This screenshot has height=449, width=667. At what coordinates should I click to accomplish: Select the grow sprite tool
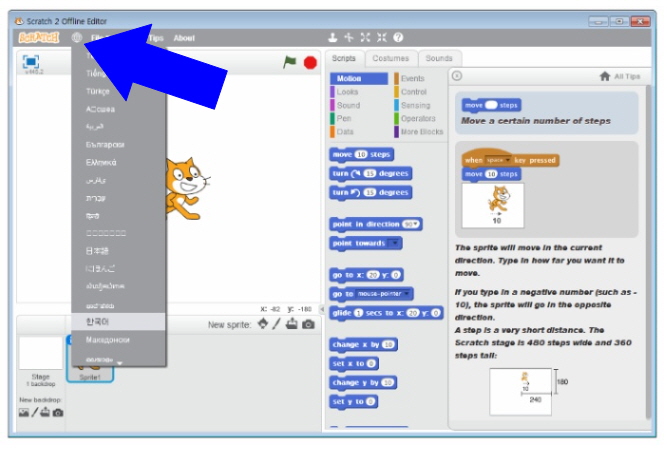365,38
